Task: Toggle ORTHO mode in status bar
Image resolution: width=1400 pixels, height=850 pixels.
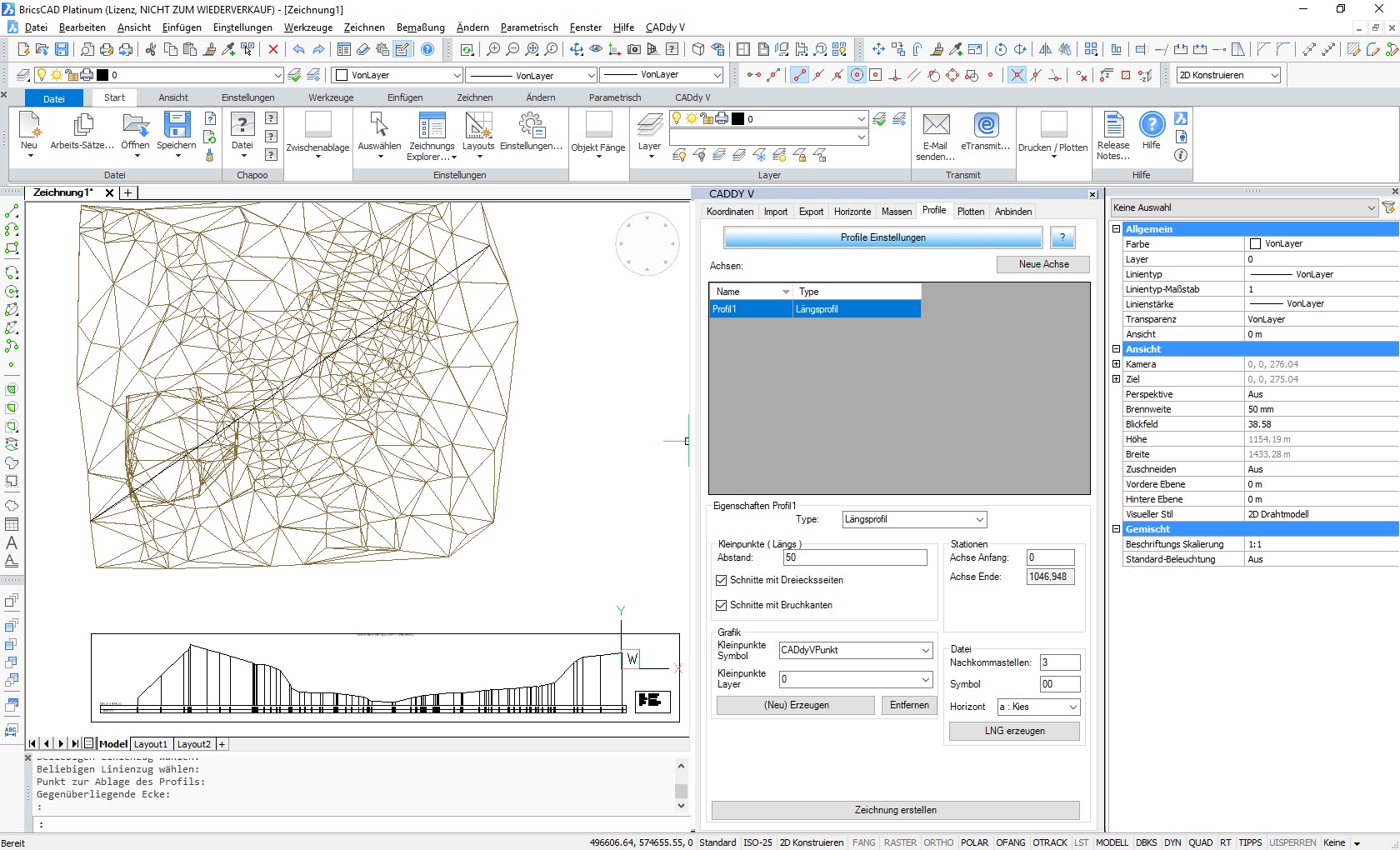Action: (x=938, y=842)
